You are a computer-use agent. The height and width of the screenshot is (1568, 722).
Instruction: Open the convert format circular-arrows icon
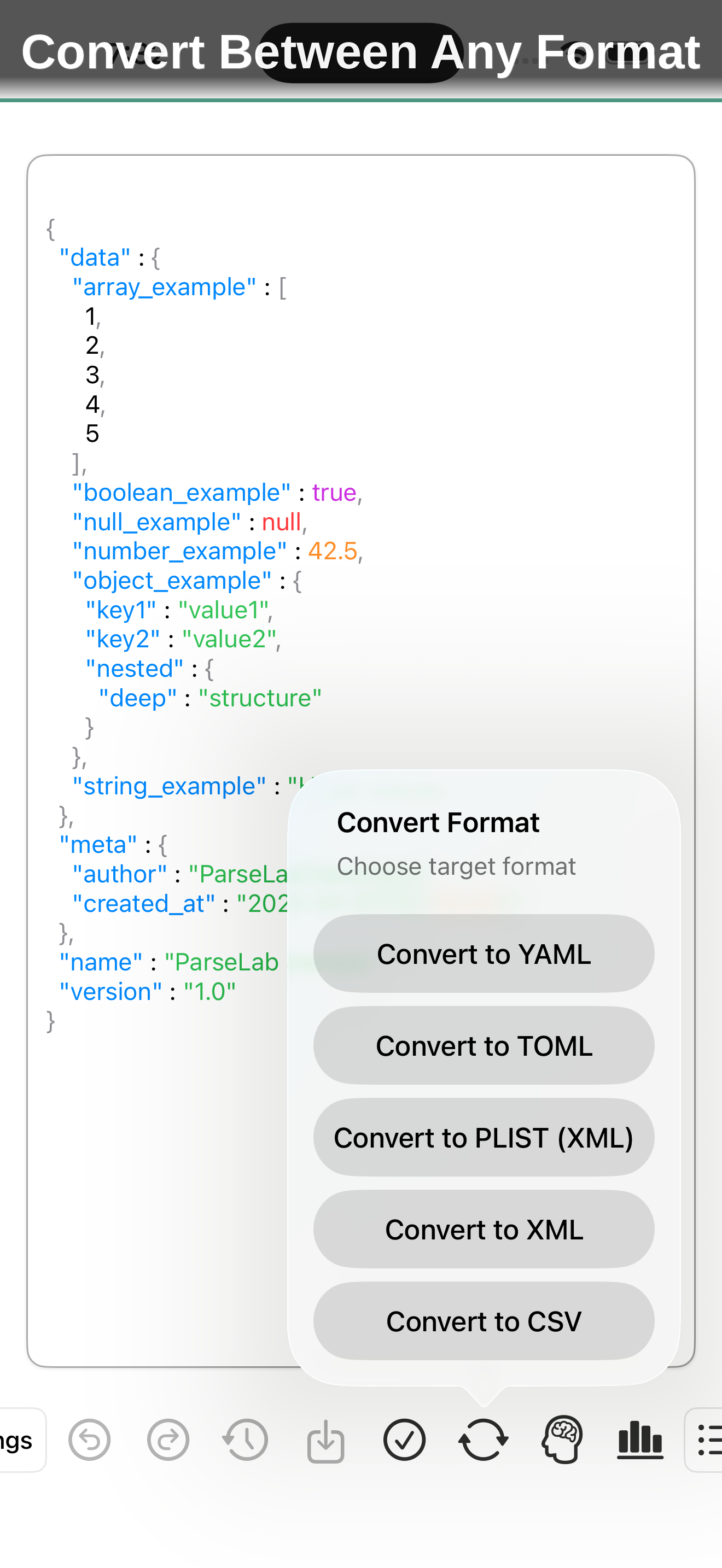(484, 1440)
